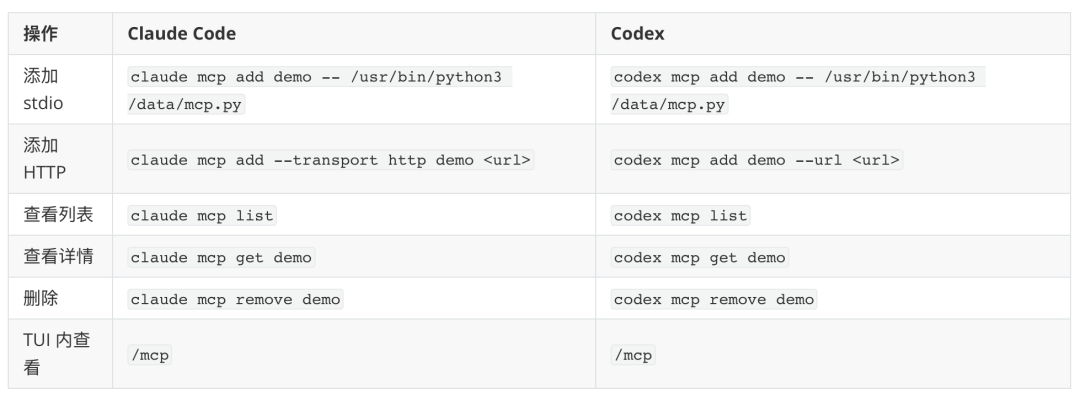
Task: Click the 操作 column header
Action: click(x=41, y=34)
